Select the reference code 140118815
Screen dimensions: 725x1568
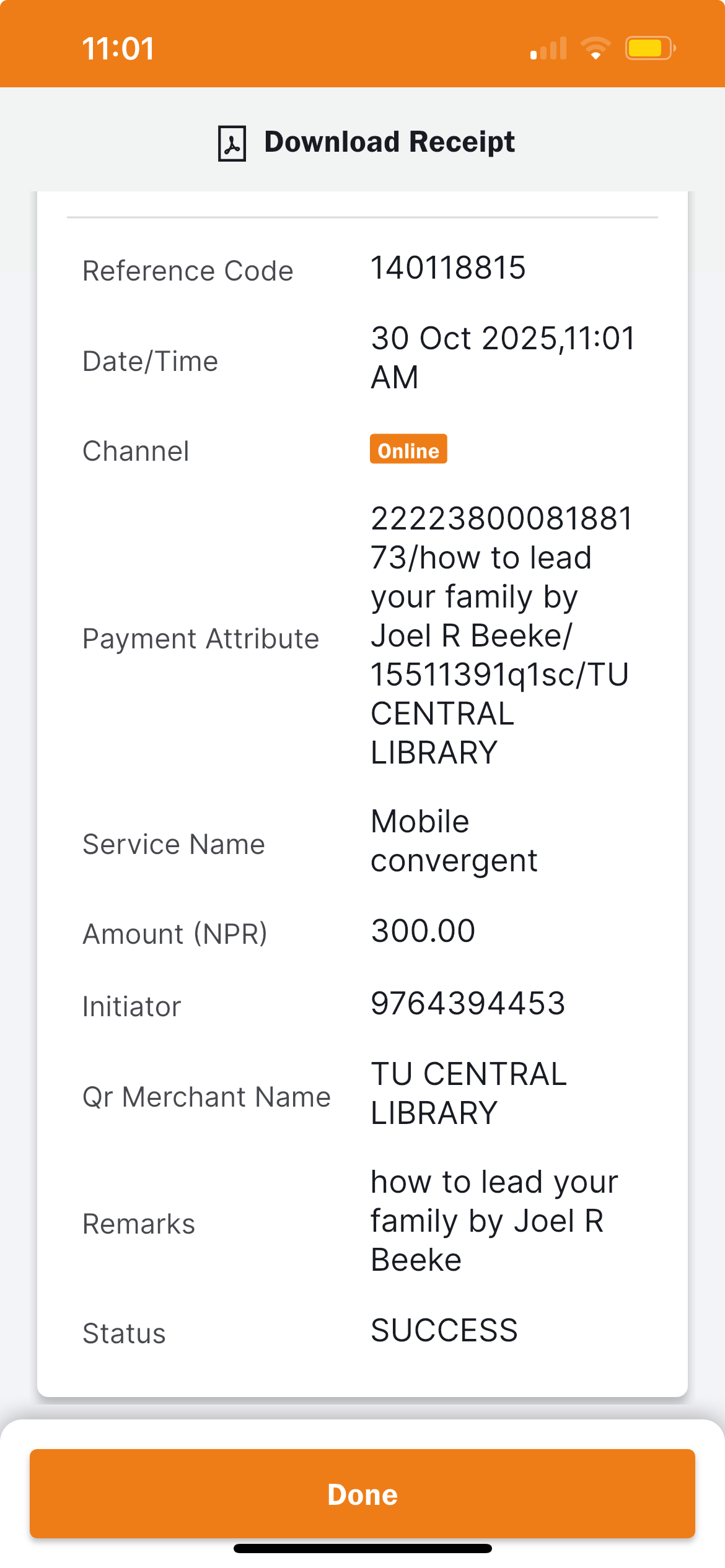448,268
